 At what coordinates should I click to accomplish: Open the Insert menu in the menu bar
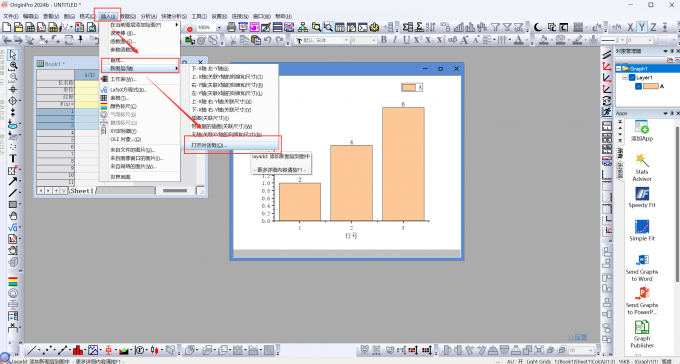point(108,16)
